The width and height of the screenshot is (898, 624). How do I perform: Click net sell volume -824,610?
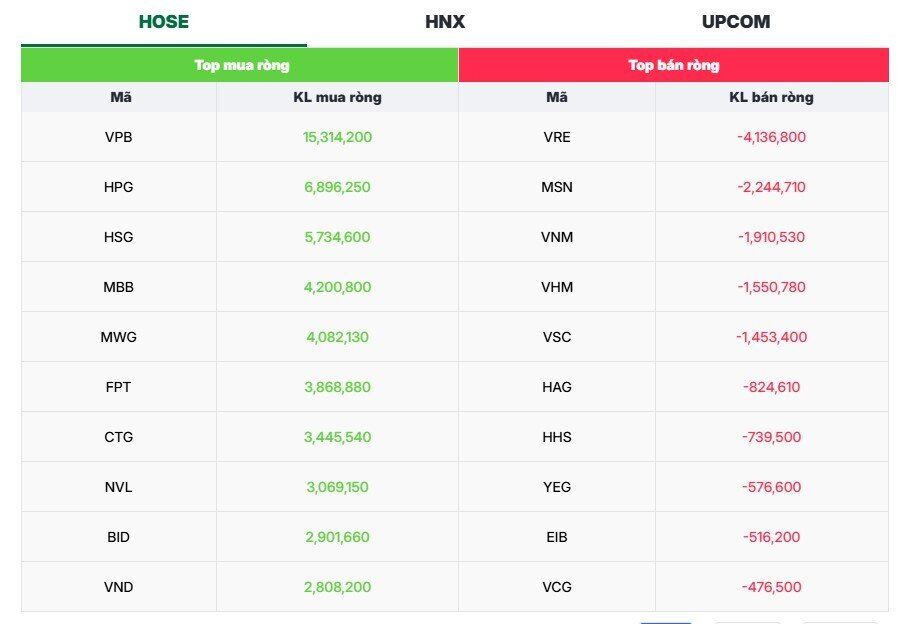[771, 387]
